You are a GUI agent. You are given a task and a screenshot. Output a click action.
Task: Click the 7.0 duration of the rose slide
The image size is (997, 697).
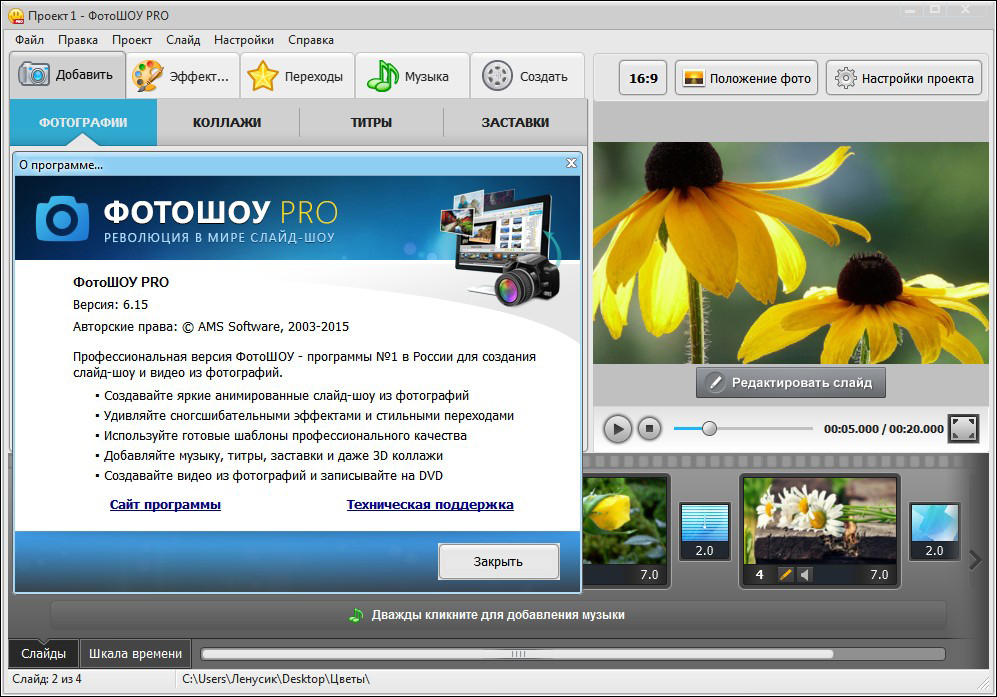(649, 574)
